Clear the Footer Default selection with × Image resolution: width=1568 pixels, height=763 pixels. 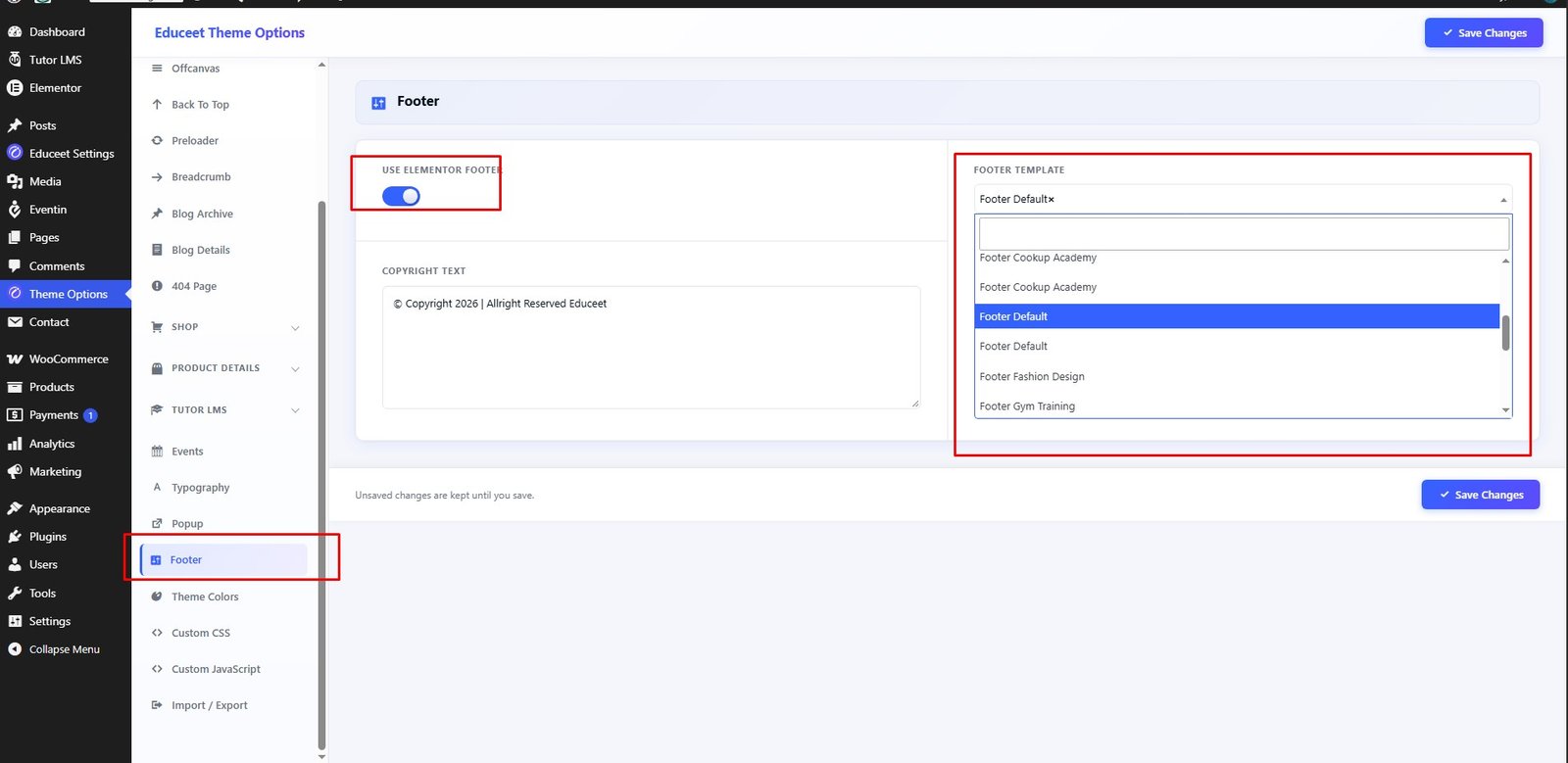pyautogui.click(x=1052, y=200)
